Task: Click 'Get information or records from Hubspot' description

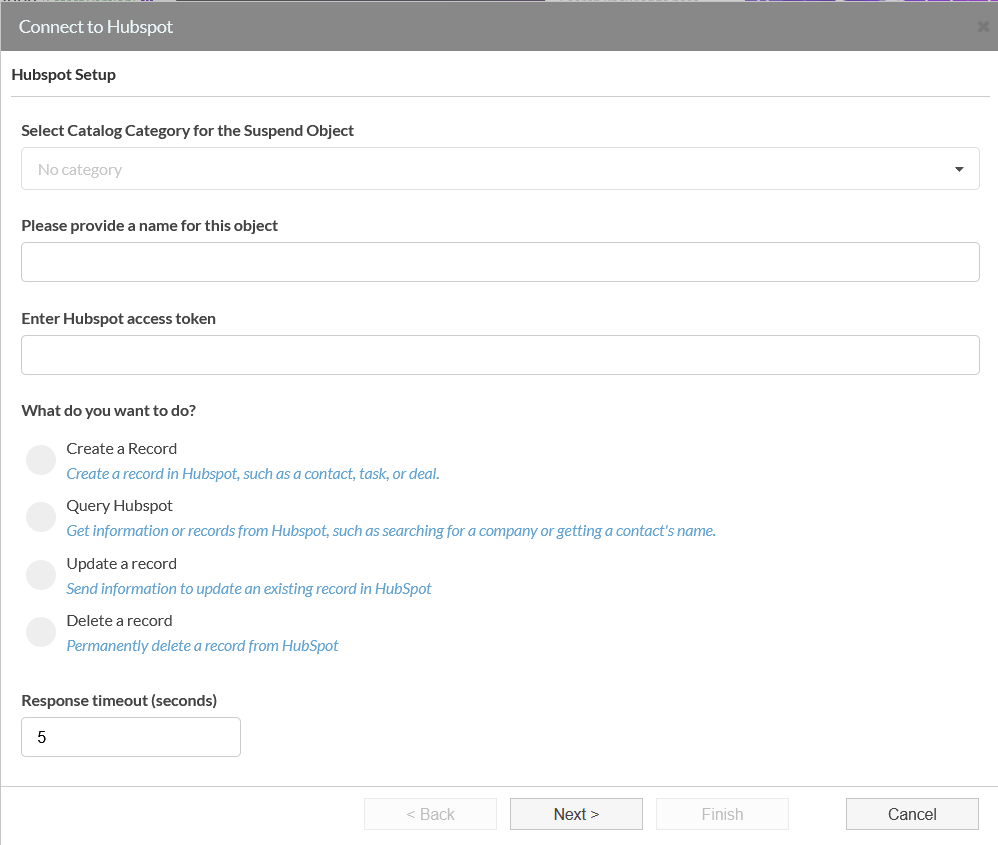Action: [391, 531]
